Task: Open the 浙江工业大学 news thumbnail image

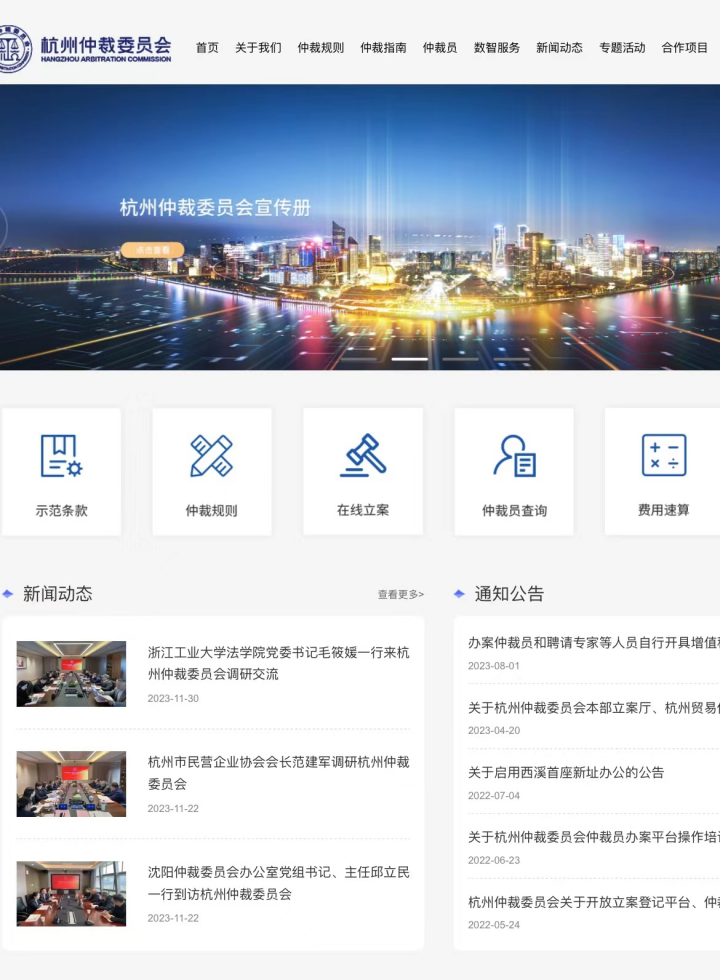Action: (71, 674)
